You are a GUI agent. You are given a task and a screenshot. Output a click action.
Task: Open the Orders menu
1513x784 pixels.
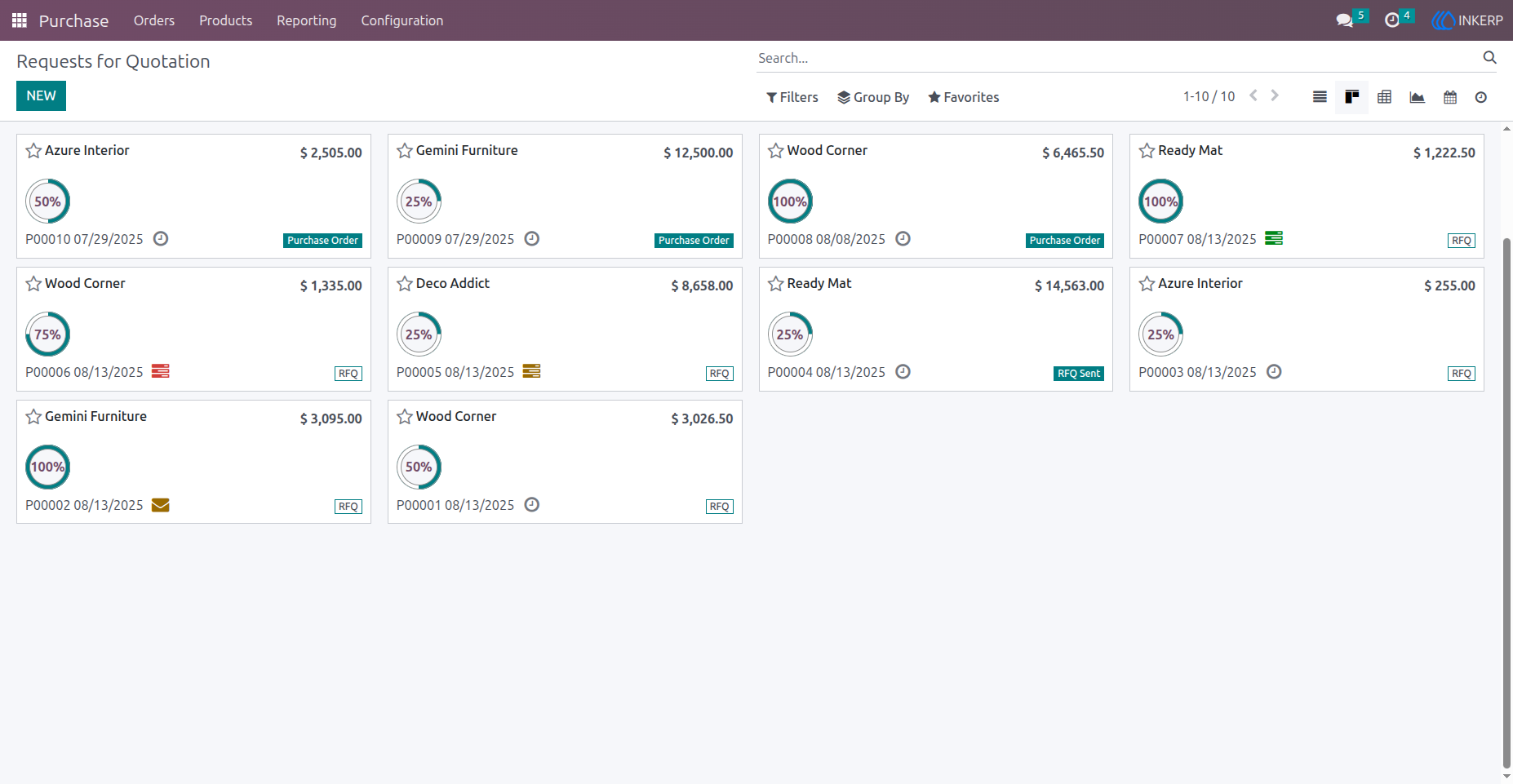(154, 20)
